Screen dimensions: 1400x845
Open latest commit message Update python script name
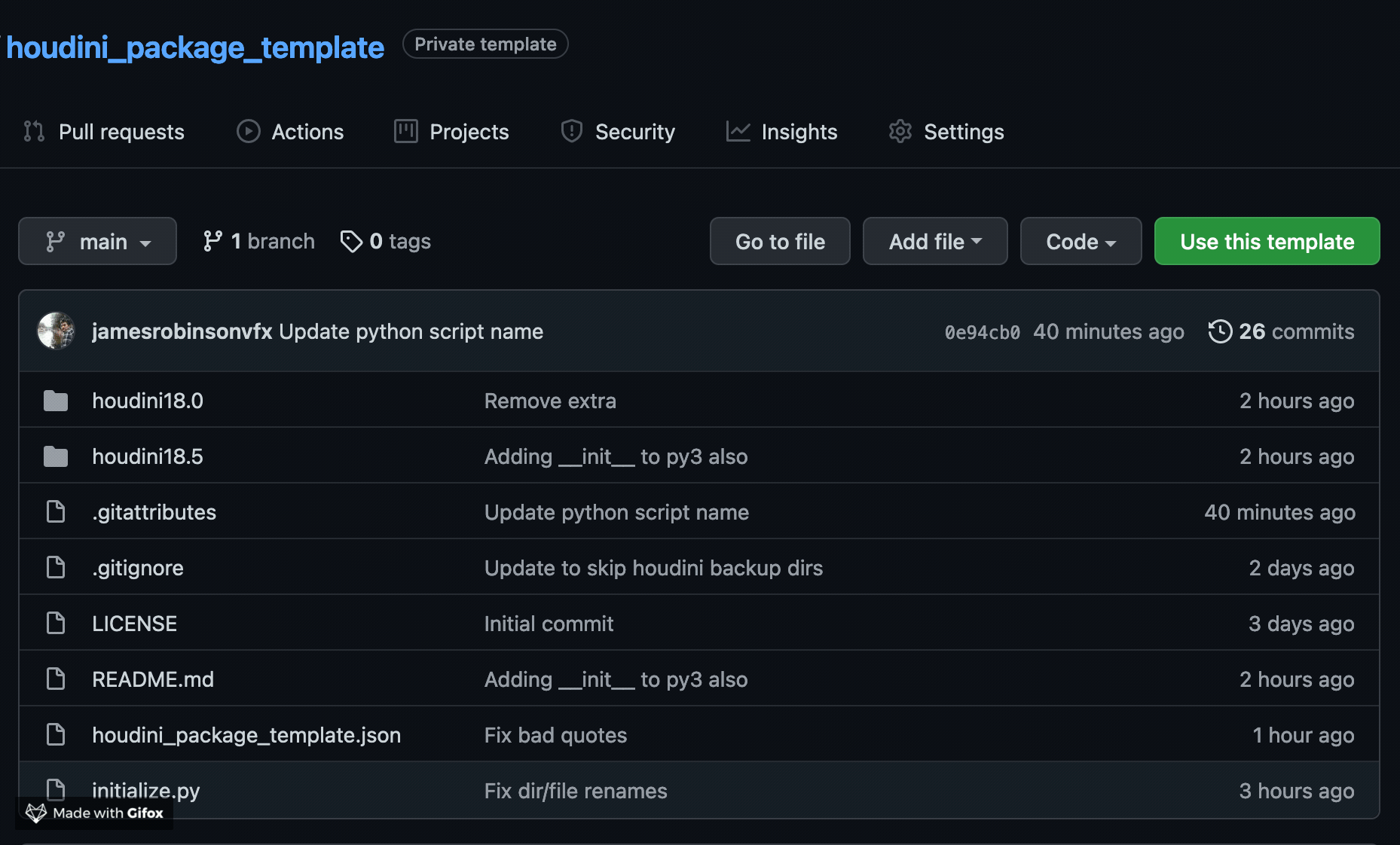411,331
